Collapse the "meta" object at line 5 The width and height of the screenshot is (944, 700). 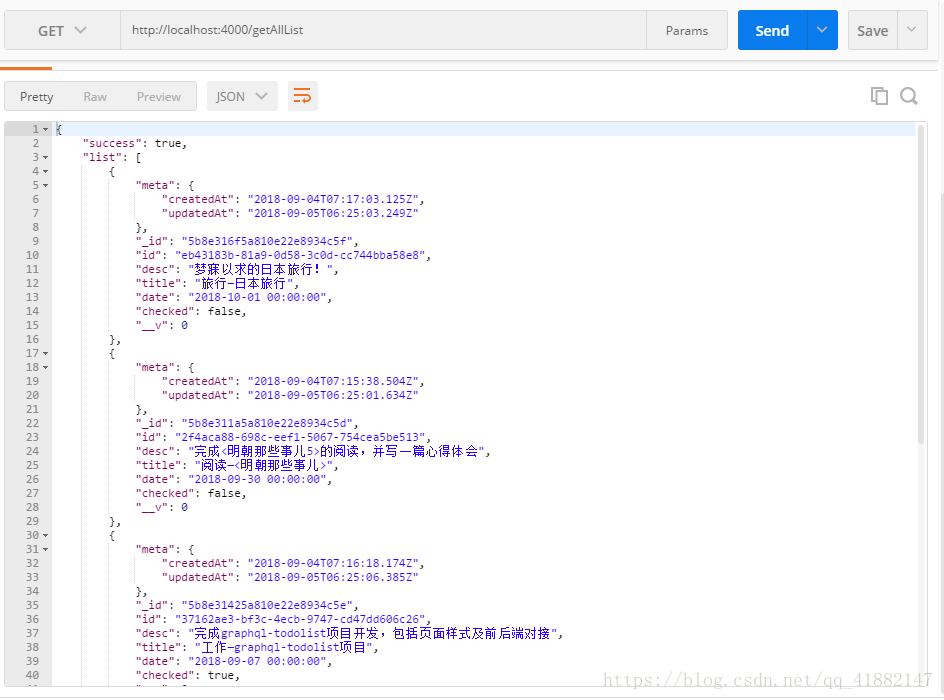pyautogui.click(x=46, y=185)
